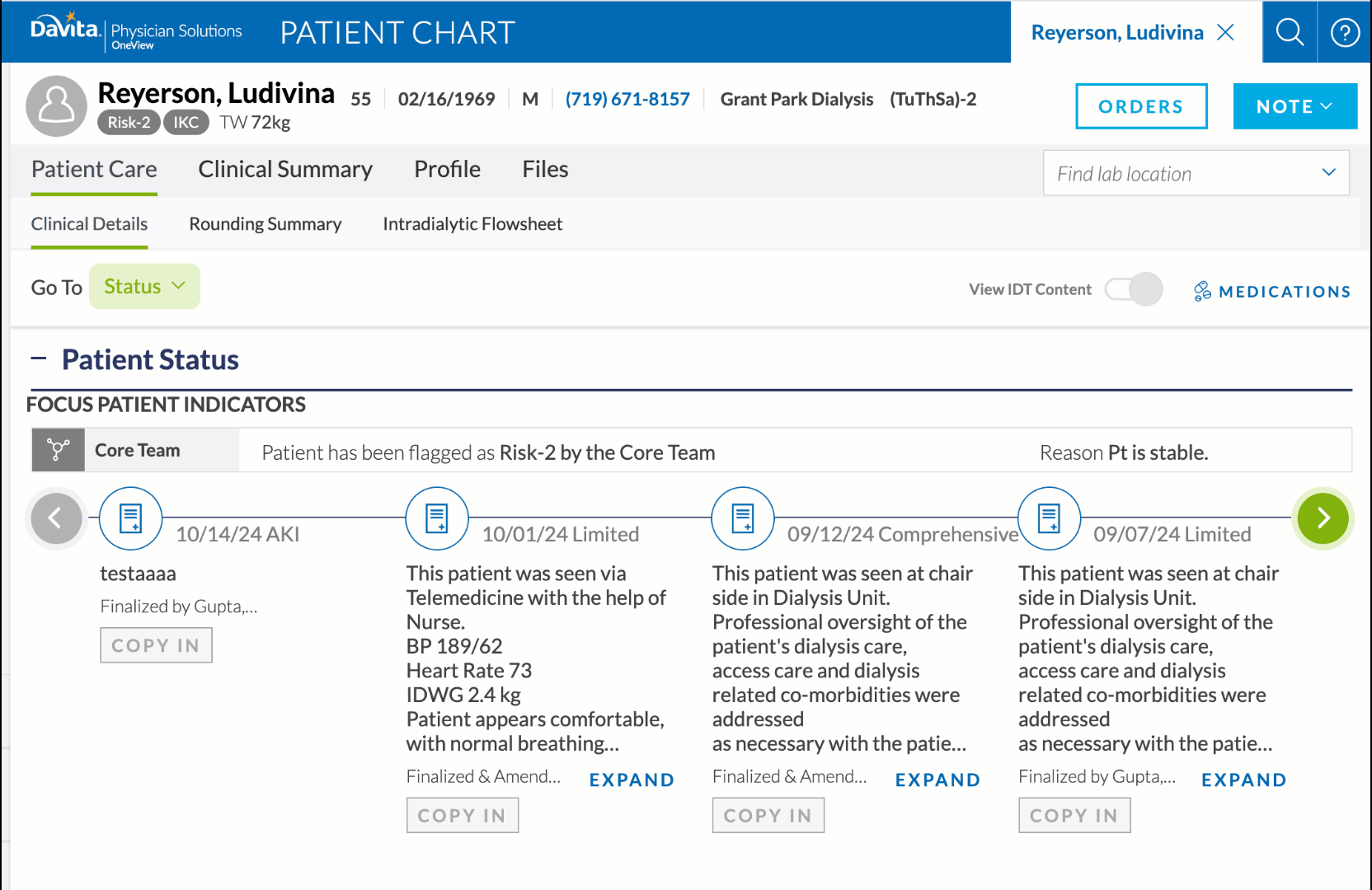Click the 'IDWG 2.4 kg' line

[463, 695]
